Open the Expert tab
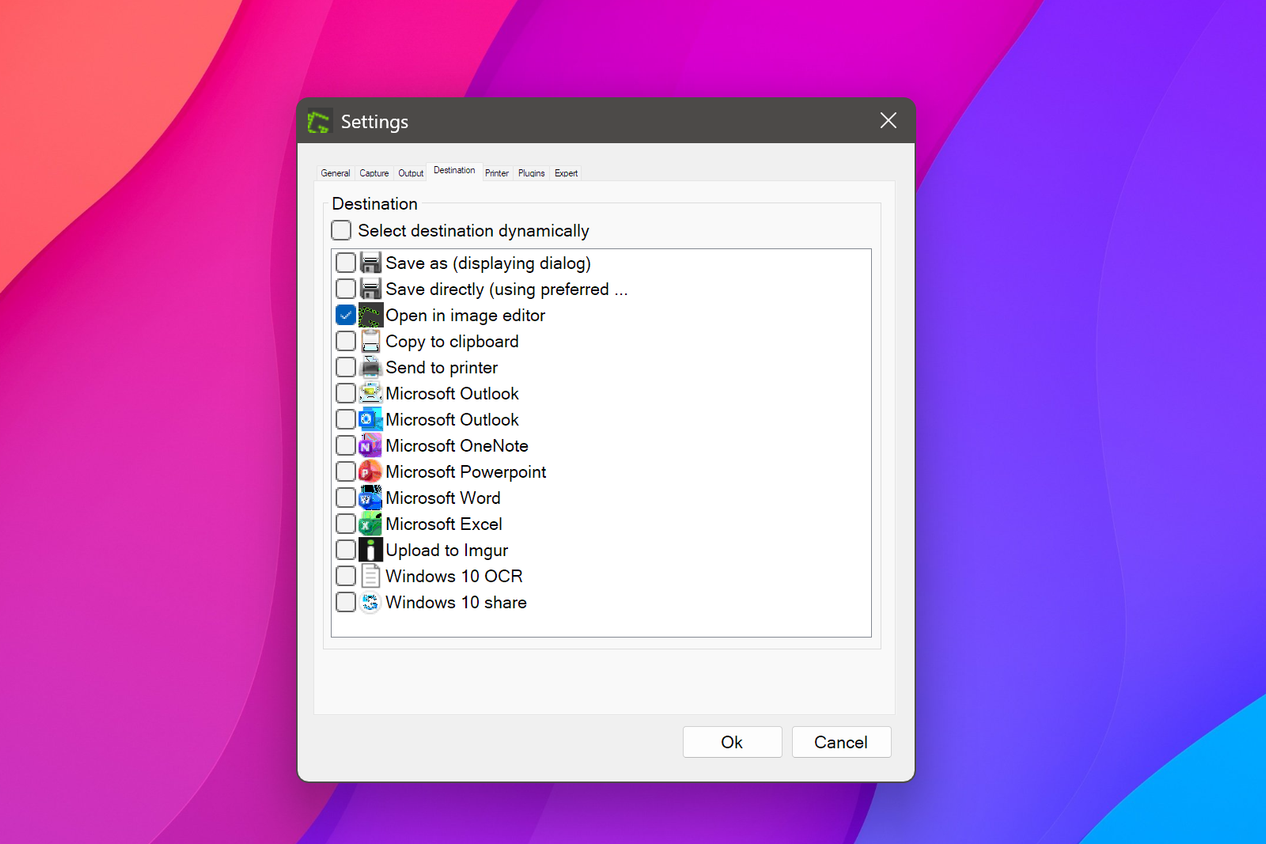 click(566, 173)
